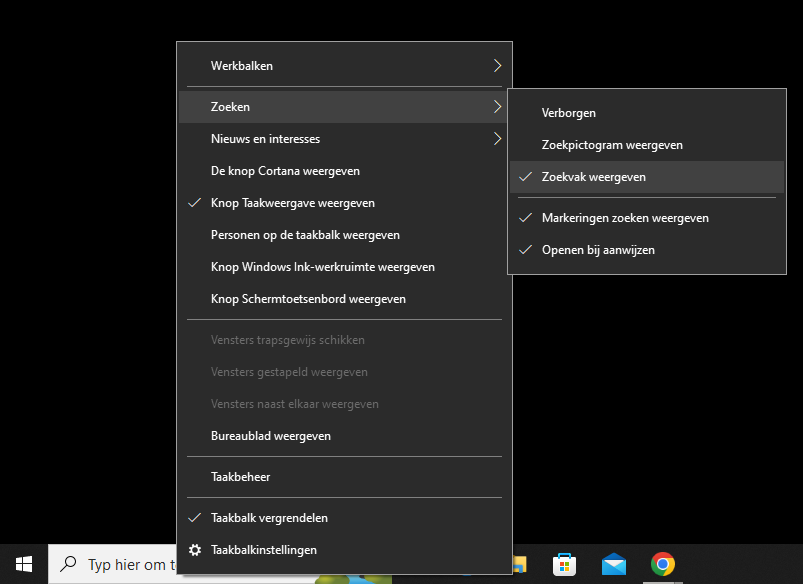The image size is (803, 584).
Task: Open Taakbalkinstellingen
Action: tap(344, 550)
